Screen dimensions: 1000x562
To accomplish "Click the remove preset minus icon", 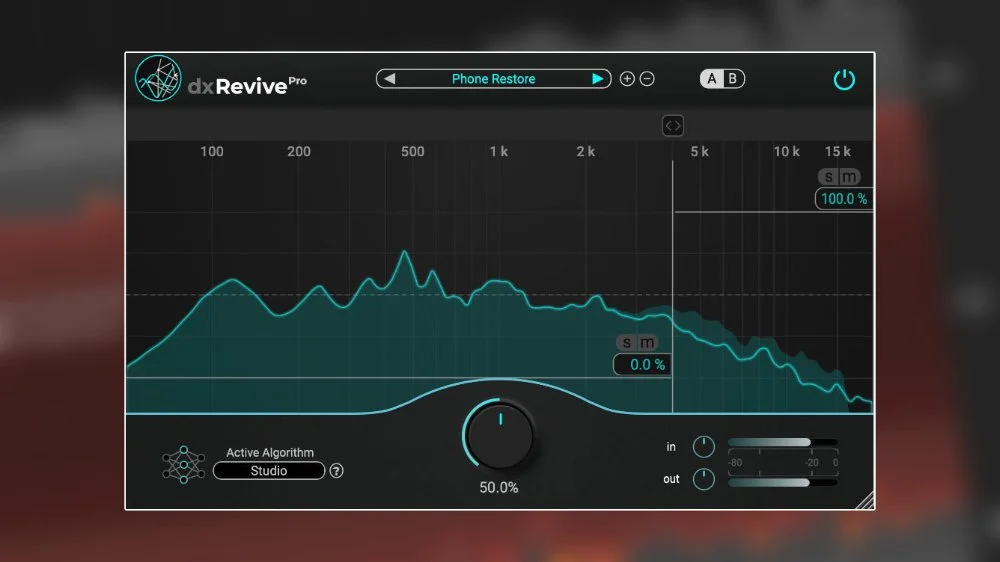I will click(x=647, y=78).
